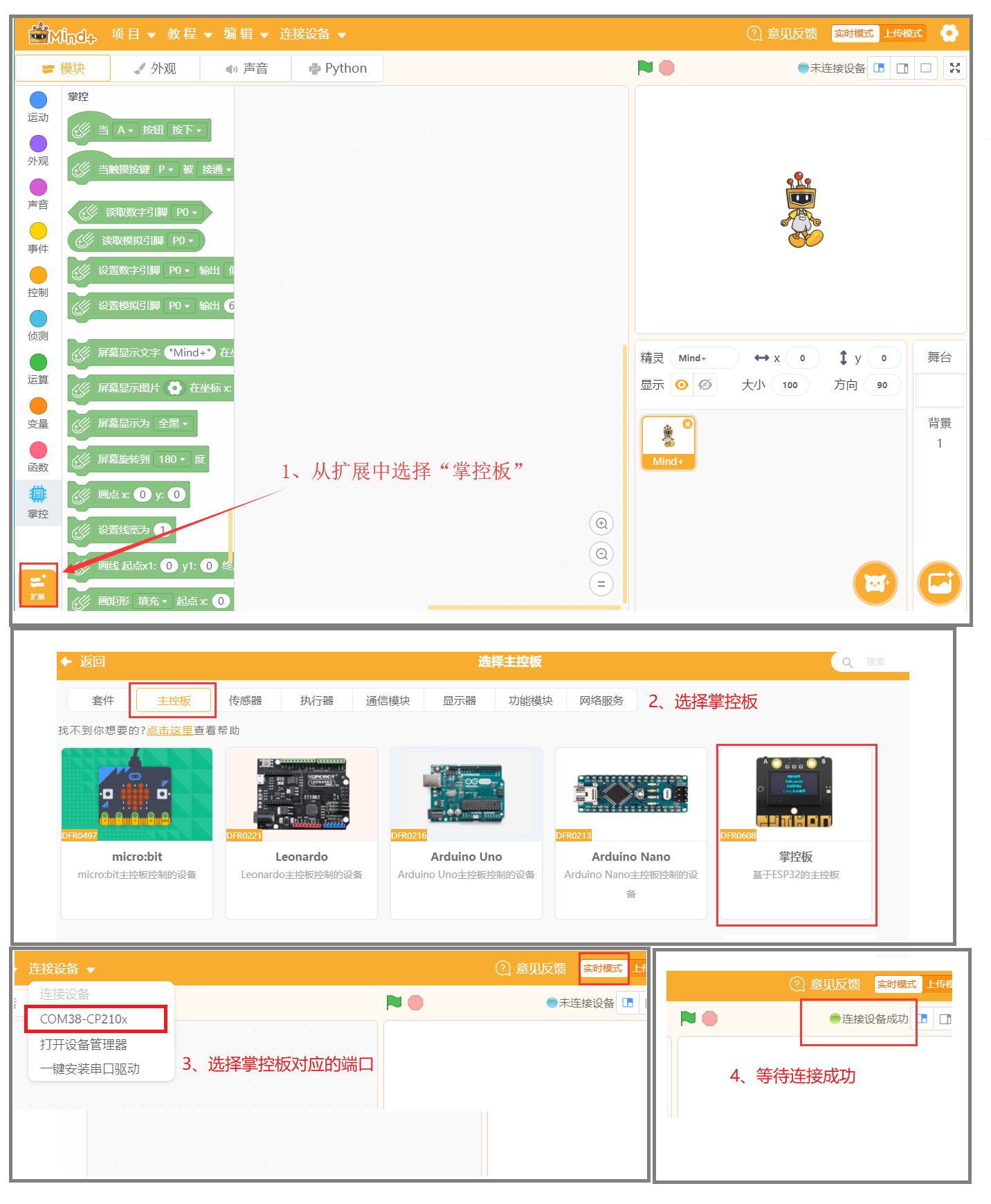Image resolution: width=991 pixels, height=1204 pixels.
Task: Show the sprite with eye icon
Action: (682, 385)
